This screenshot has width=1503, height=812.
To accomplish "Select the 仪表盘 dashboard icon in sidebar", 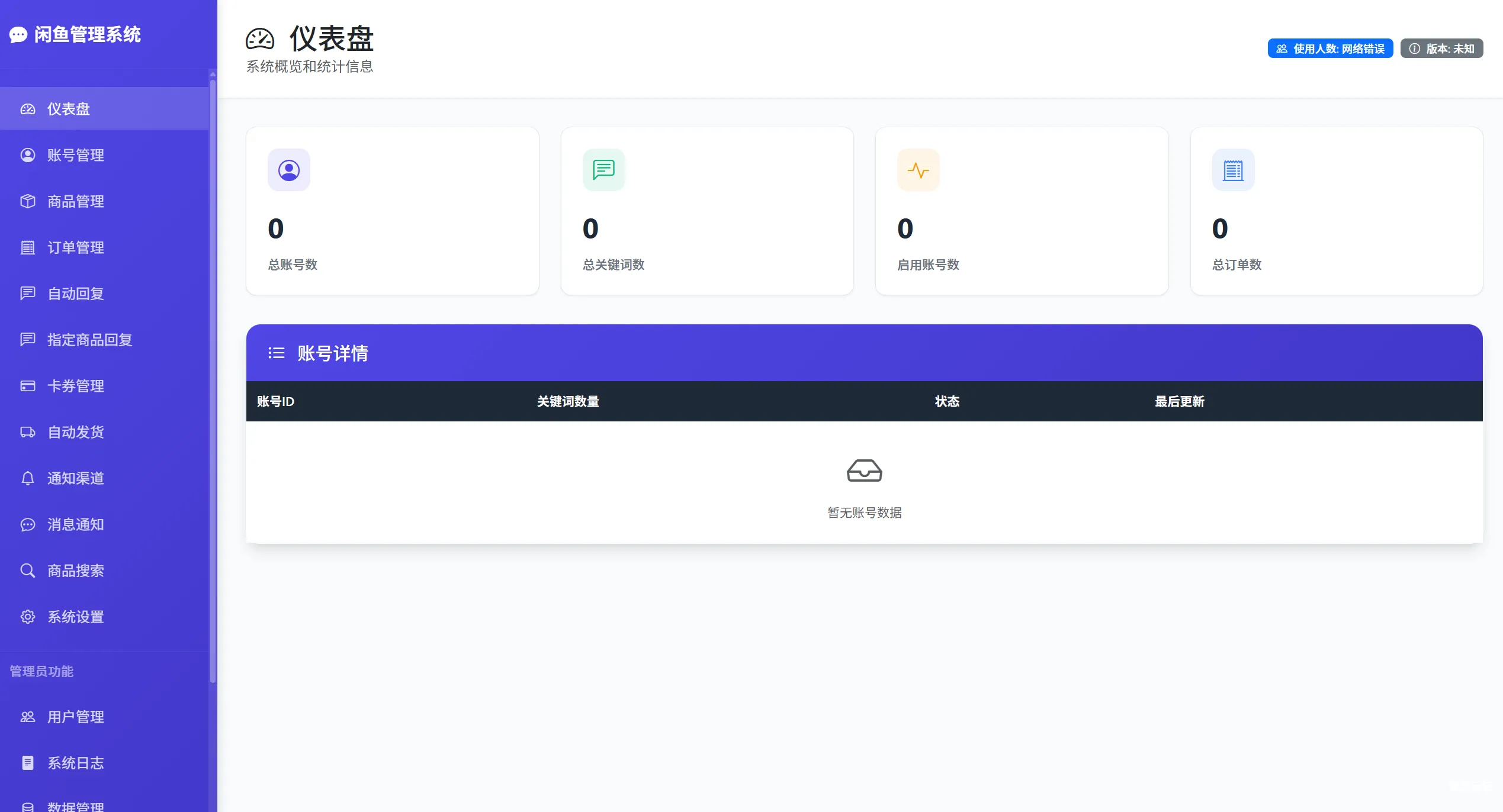I will (x=28, y=109).
